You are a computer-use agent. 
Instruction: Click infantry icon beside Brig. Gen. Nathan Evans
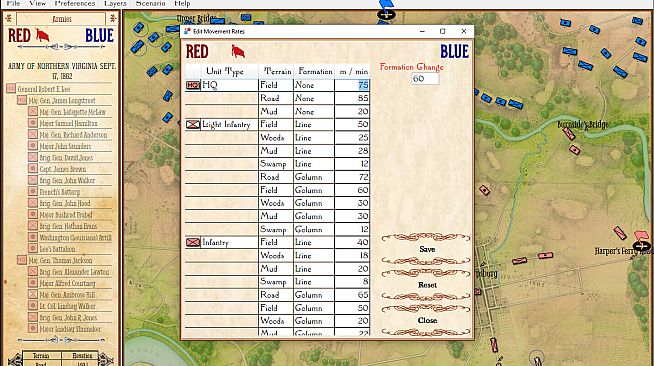(33, 226)
